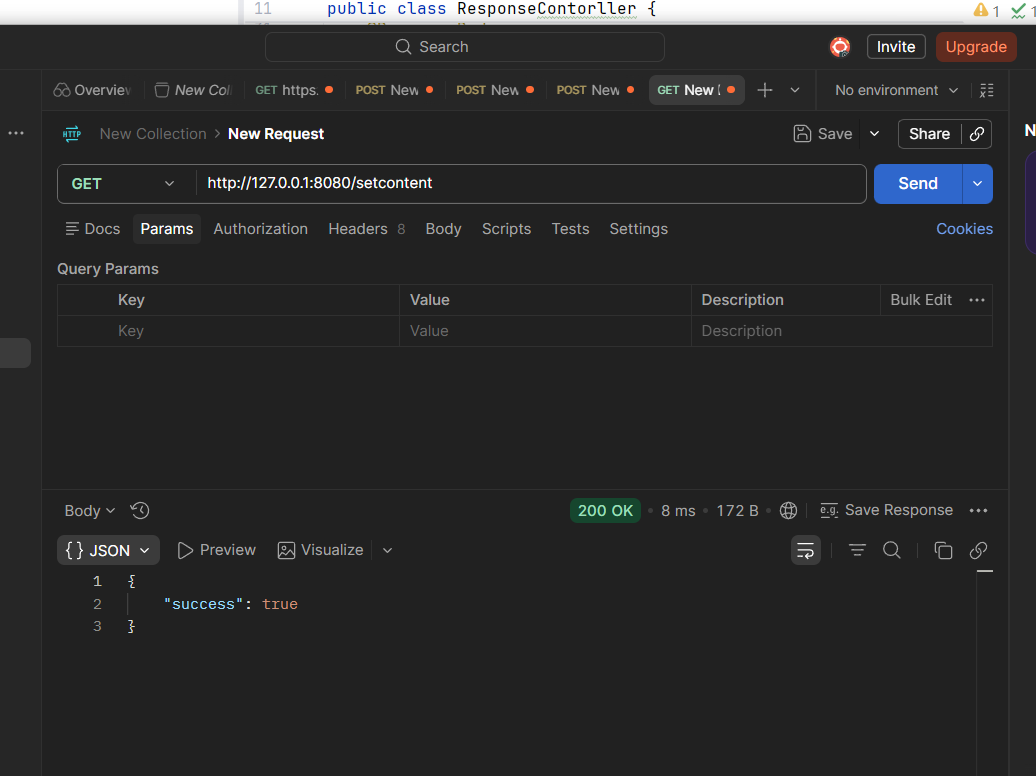
Task: Open the Cookies link
Action: [x=964, y=229]
